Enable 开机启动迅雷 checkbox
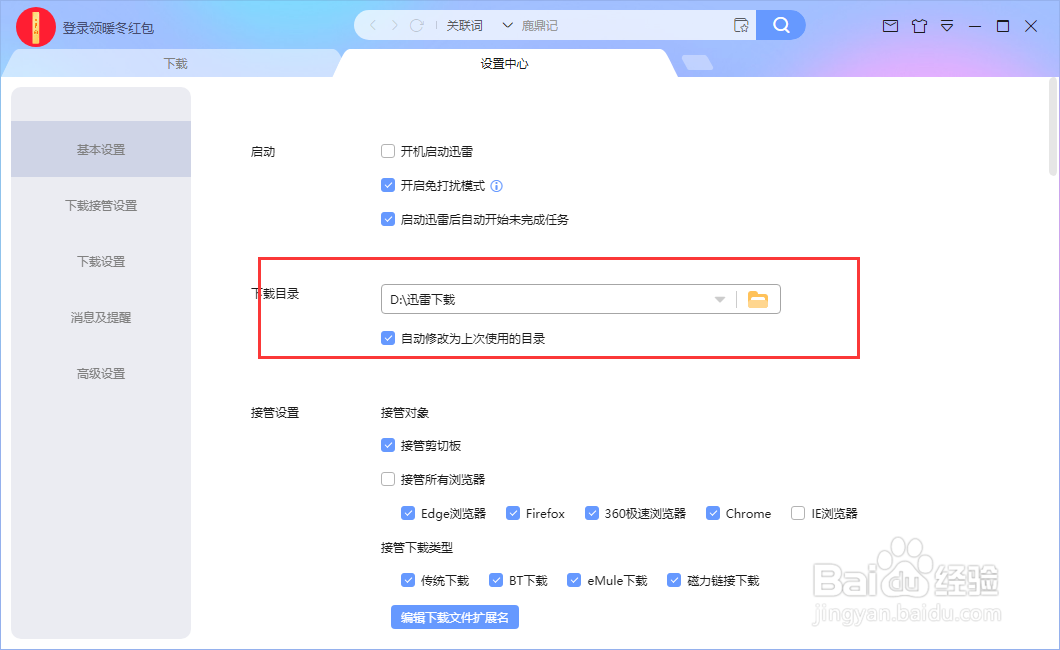Image resolution: width=1060 pixels, height=650 pixels. [x=388, y=151]
